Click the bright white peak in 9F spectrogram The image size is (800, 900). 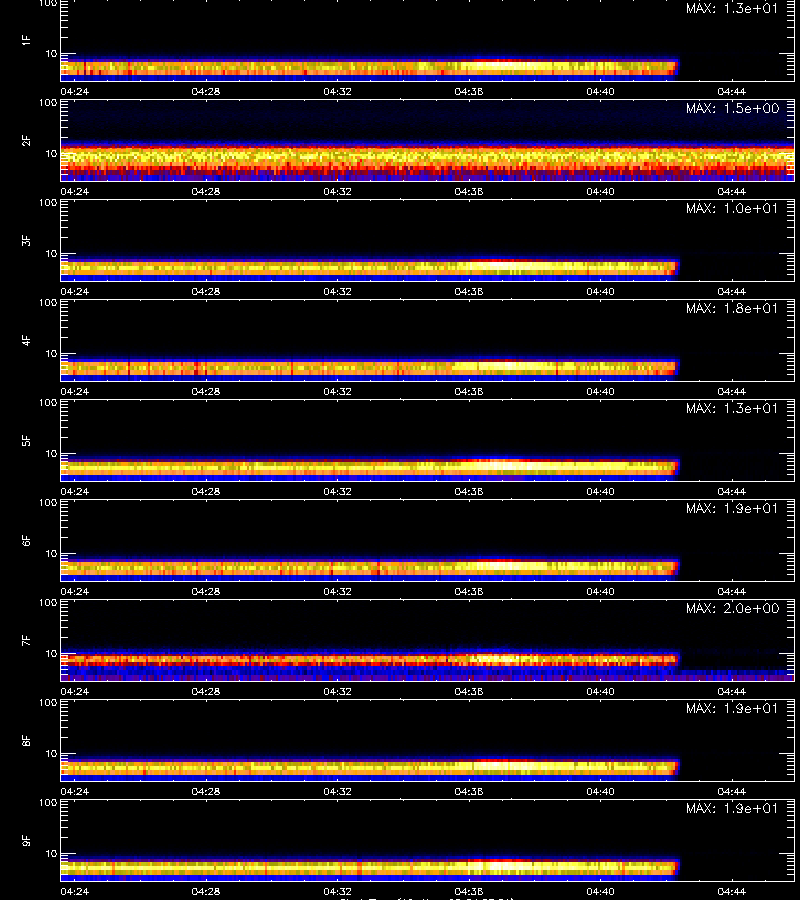[505, 865]
